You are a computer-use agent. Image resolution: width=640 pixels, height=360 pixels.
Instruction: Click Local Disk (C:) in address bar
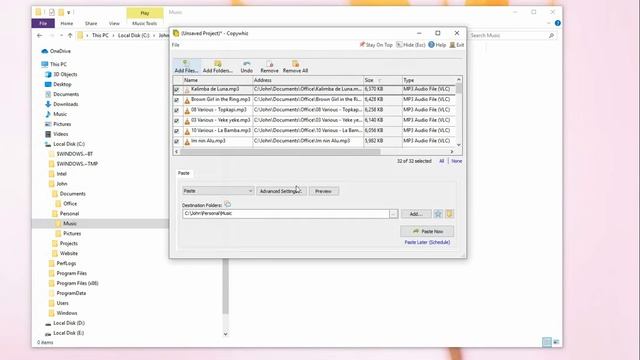pyautogui.click(x=133, y=36)
